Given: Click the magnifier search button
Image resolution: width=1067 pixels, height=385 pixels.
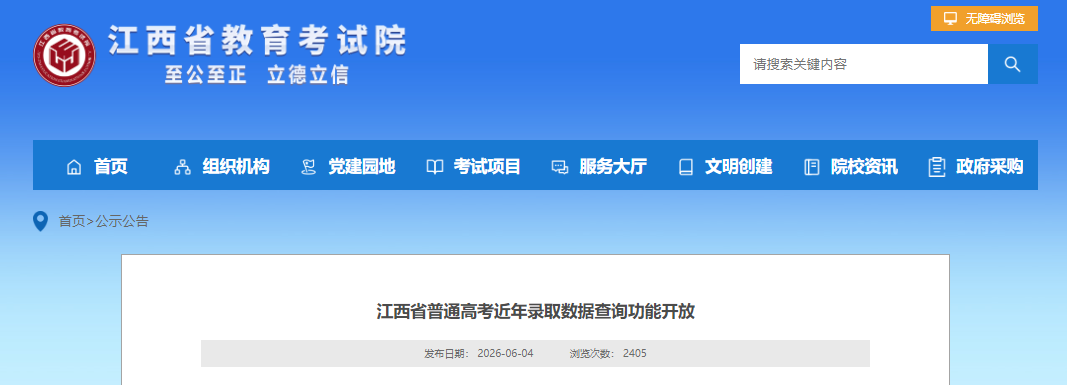Looking at the screenshot, I should pyautogui.click(x=1013, y=64).
